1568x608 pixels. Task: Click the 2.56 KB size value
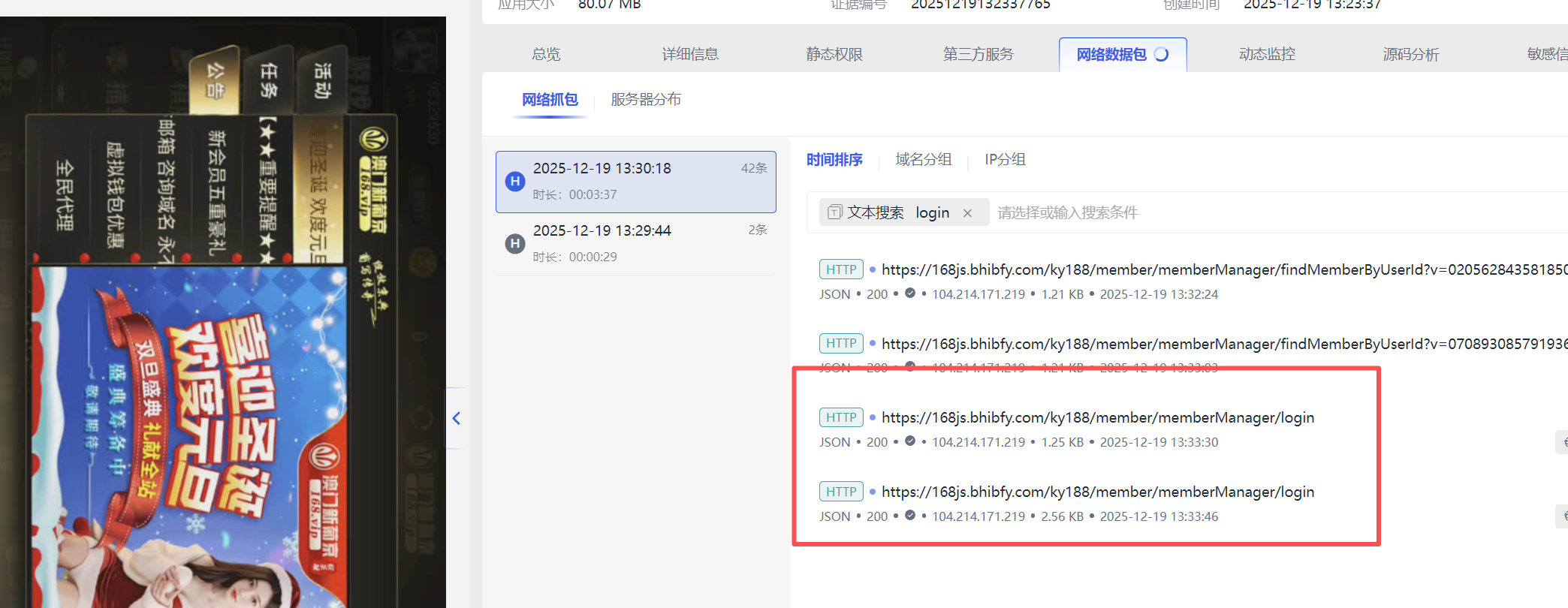coord(1062,516)
